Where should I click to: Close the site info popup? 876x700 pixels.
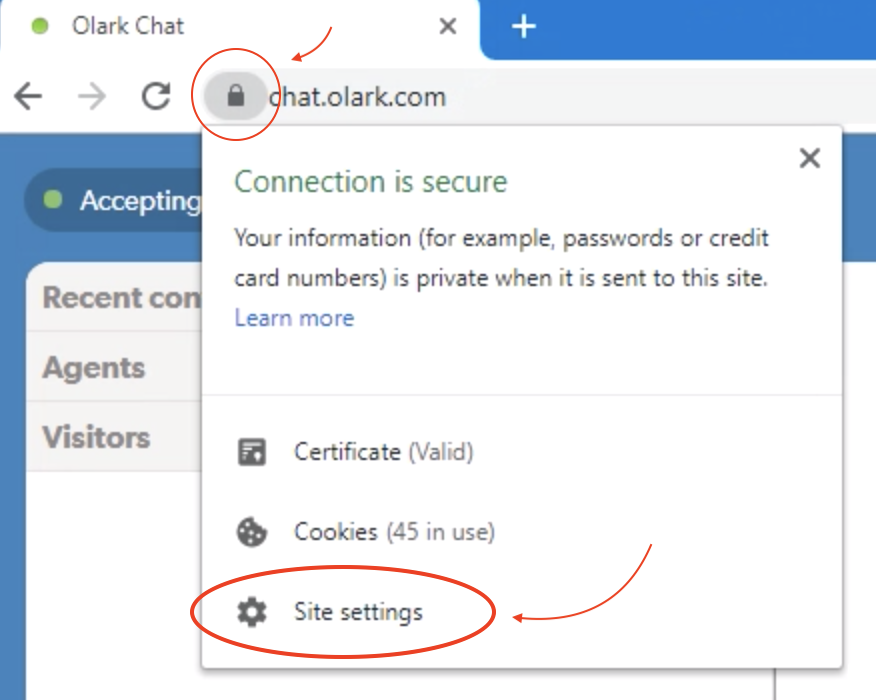coord(810,158)
